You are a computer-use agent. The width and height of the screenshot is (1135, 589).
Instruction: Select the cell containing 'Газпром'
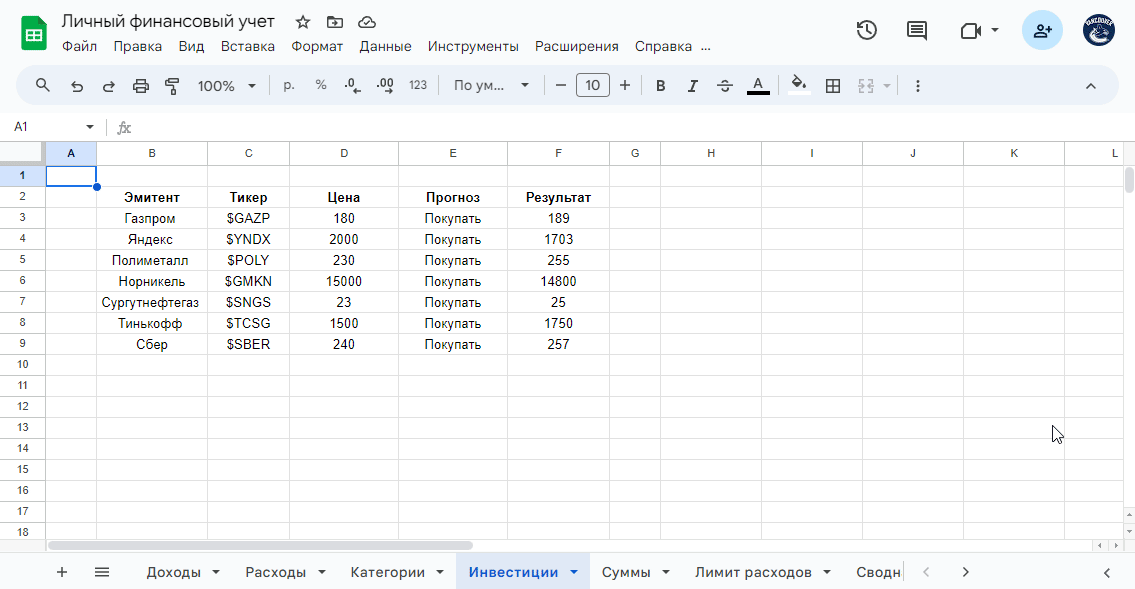(x=151, y=219)
